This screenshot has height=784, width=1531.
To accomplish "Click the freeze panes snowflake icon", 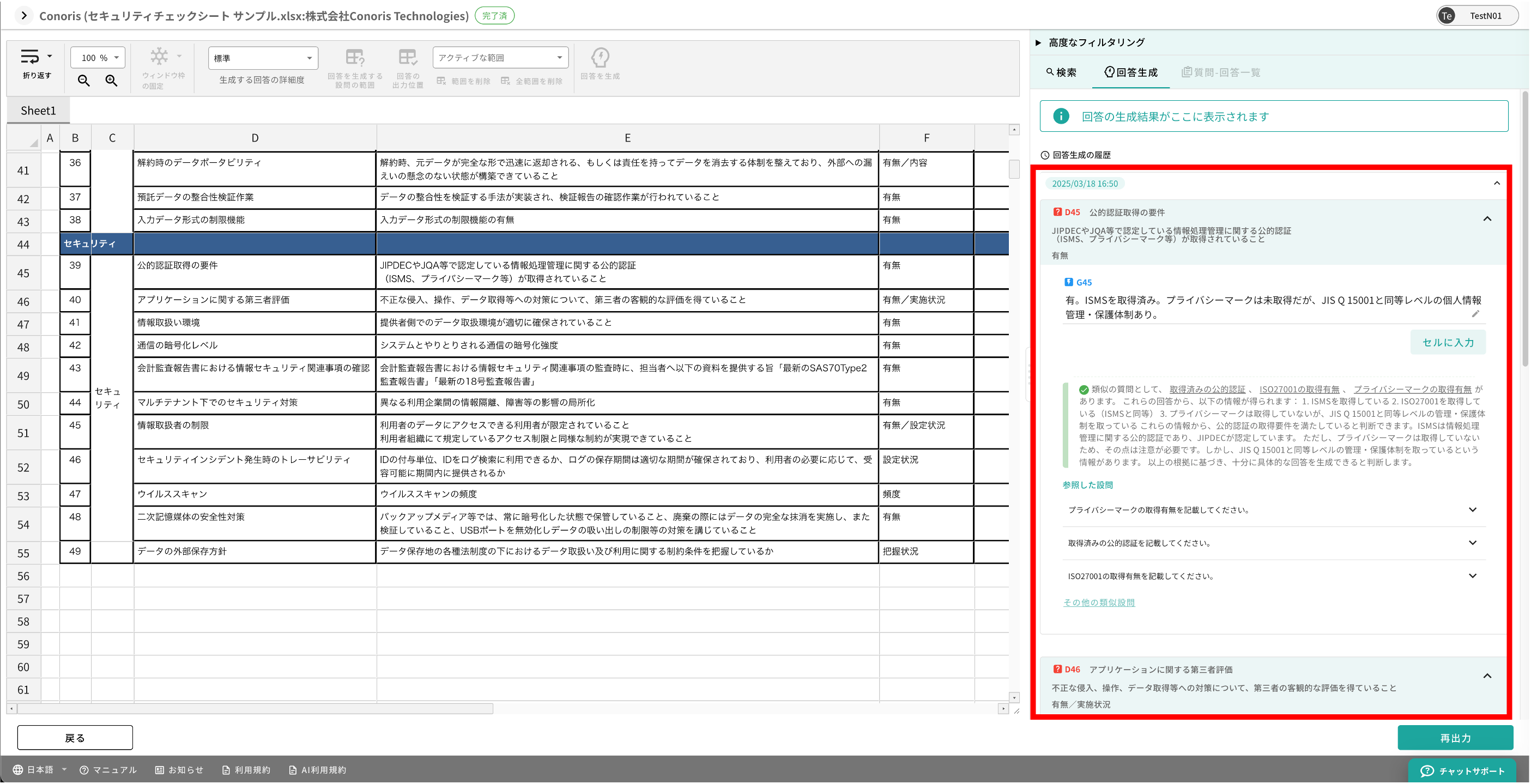I will 159,57.
